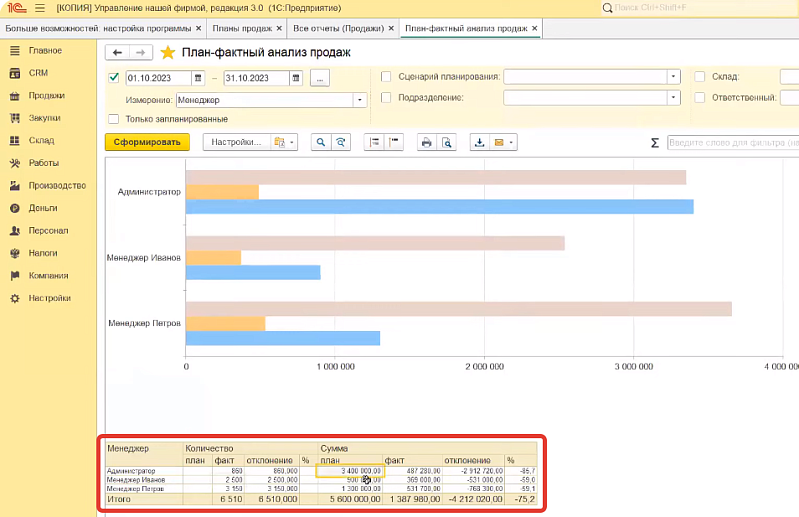
Task: Open period selection ellipsis button
Action: tap(320, 78)
